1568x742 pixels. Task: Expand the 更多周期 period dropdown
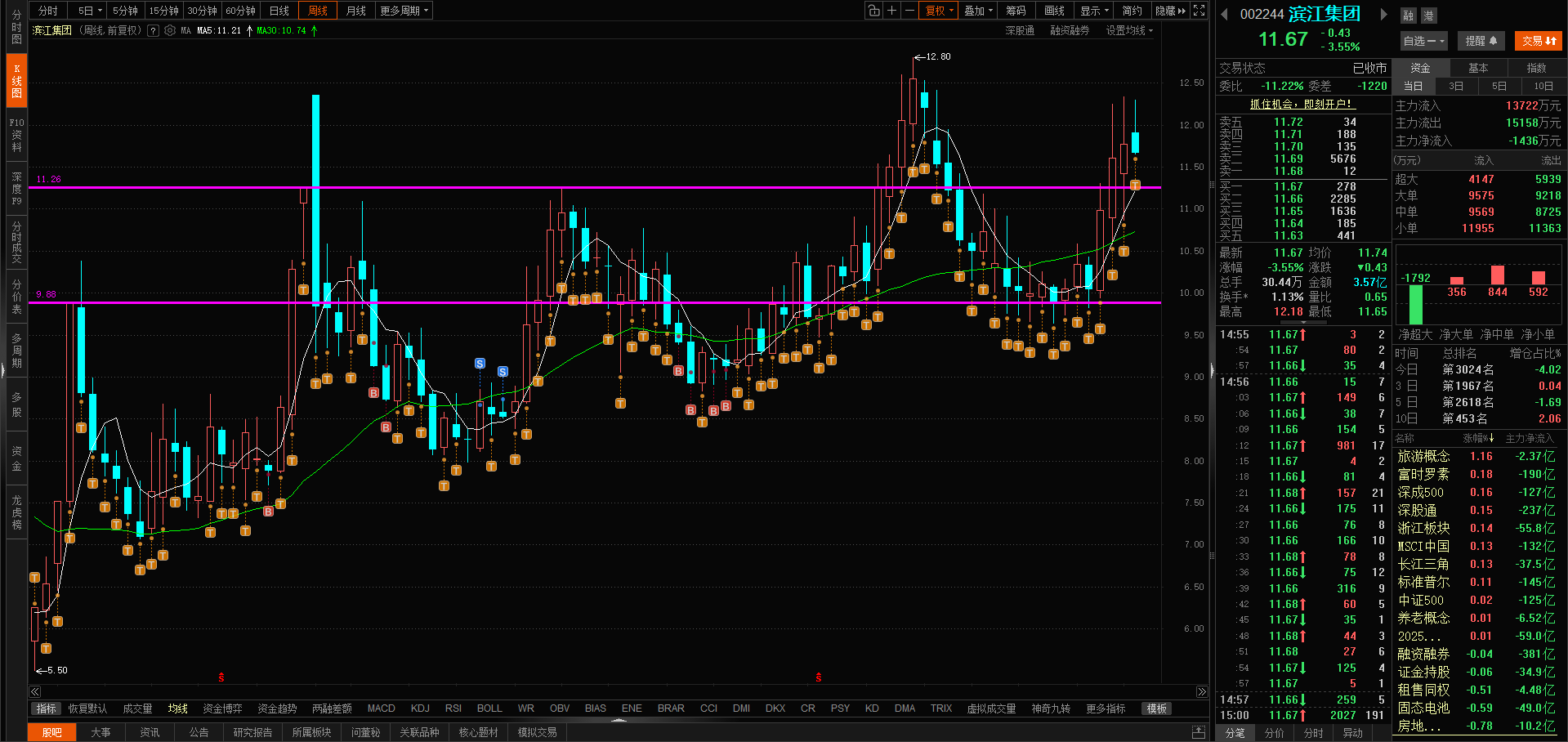coord(404,11)
